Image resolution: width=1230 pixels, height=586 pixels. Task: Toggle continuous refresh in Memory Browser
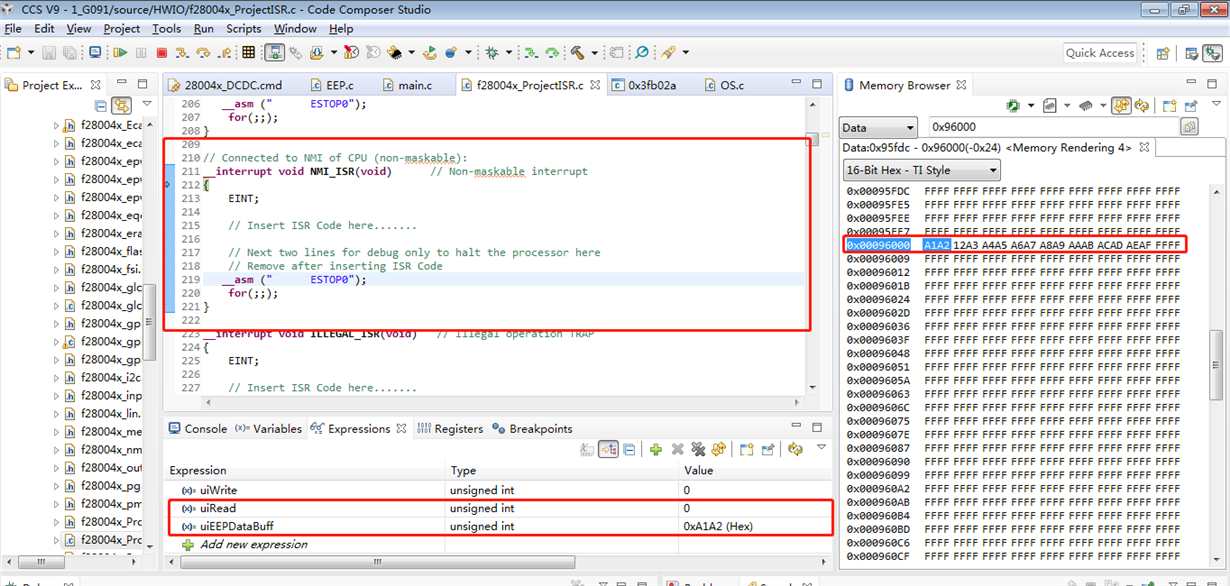(1121, 105)
